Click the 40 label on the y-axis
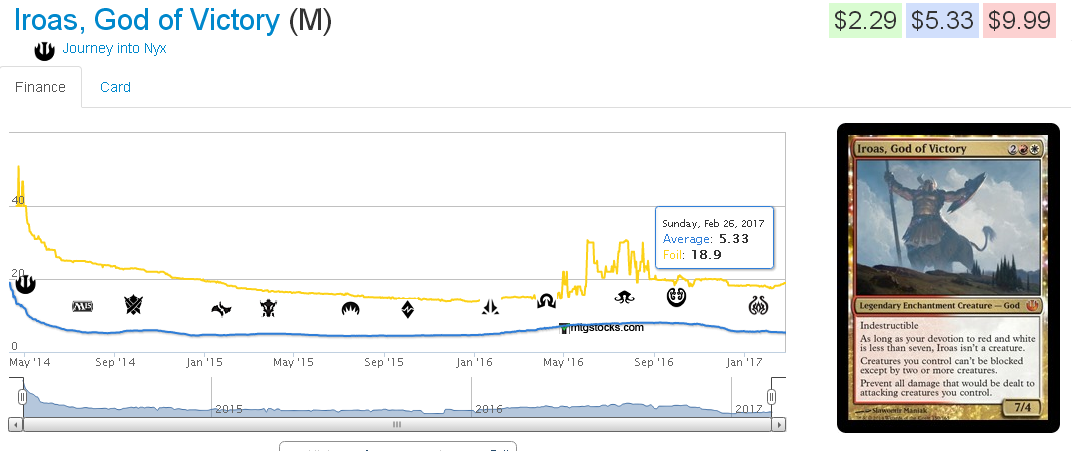 coord(18,200)
